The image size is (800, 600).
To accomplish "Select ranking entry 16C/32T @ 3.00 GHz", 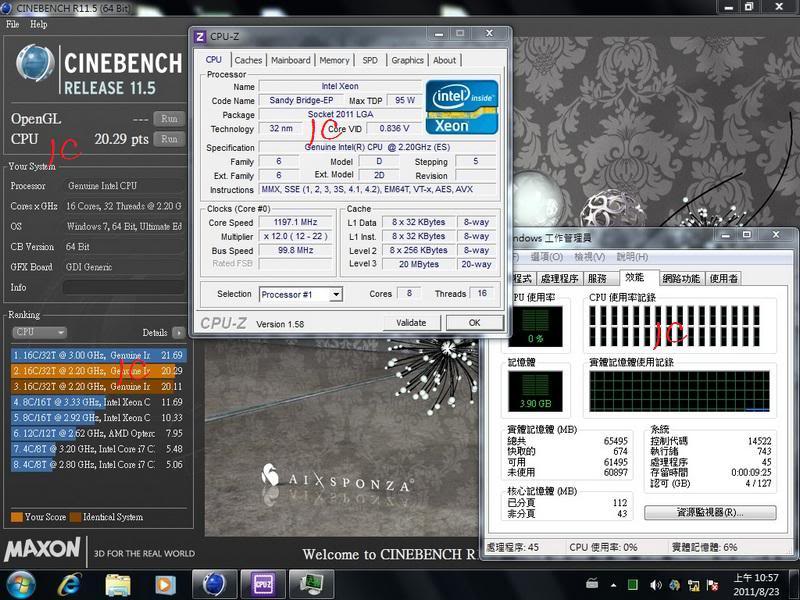I will pyautogui.click(x=98, y=355).
